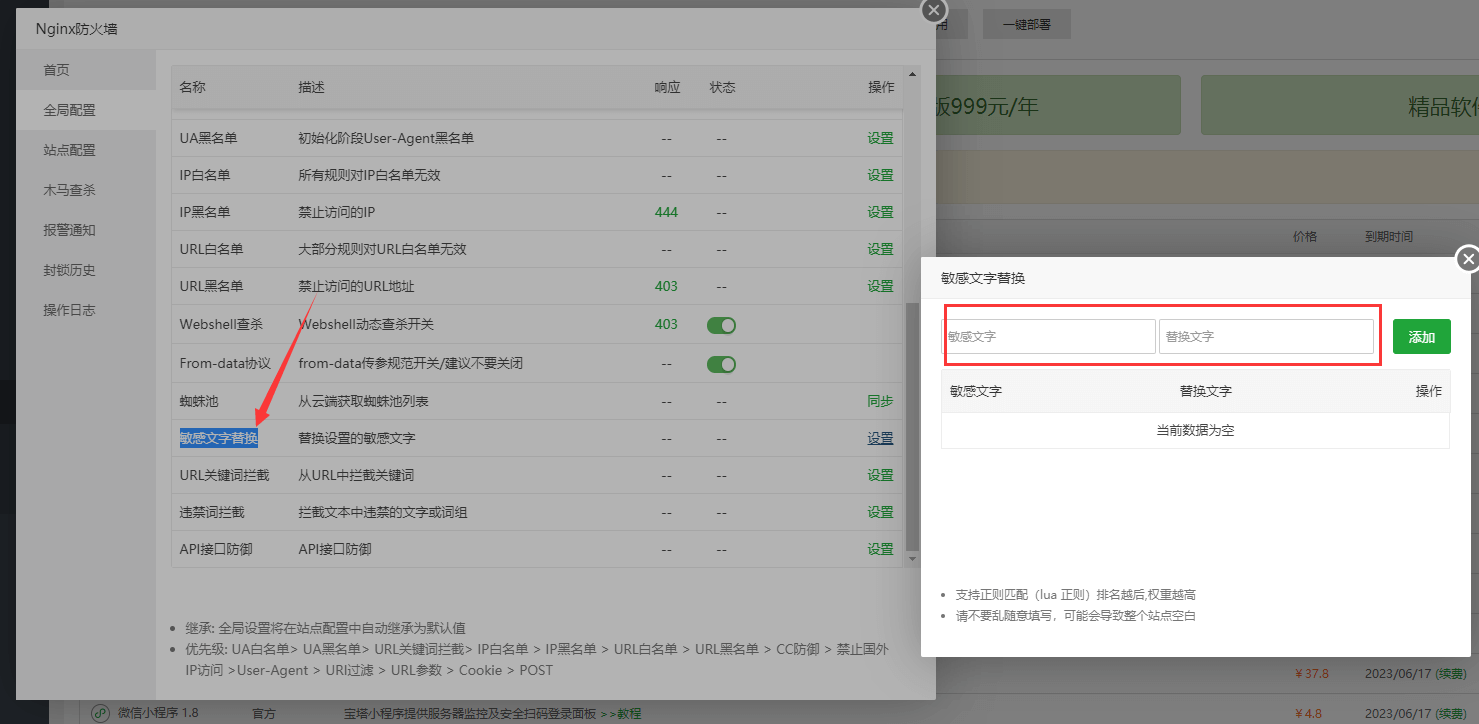Click the 一键部署 button in the background

[1026, 25]
